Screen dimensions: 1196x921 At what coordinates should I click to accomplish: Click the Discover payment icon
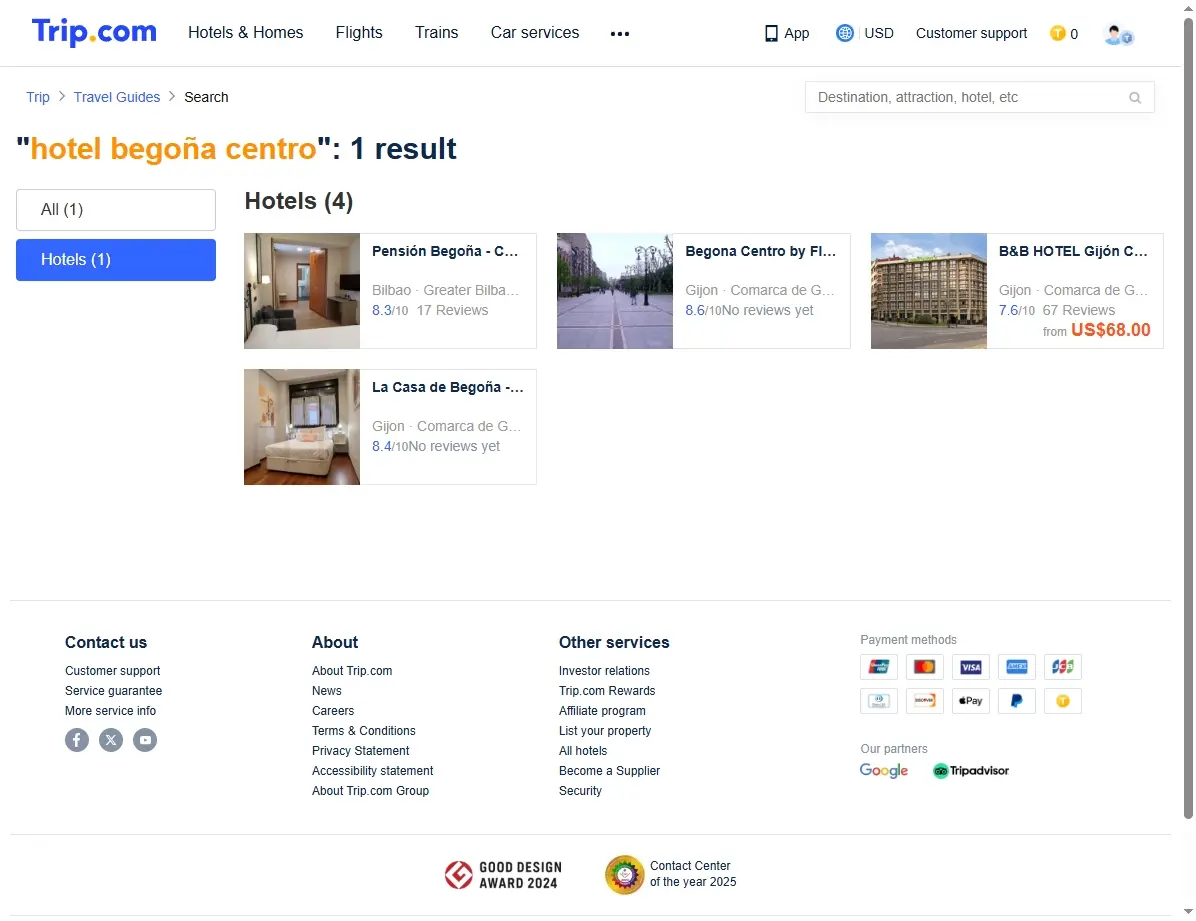(924, 700)
